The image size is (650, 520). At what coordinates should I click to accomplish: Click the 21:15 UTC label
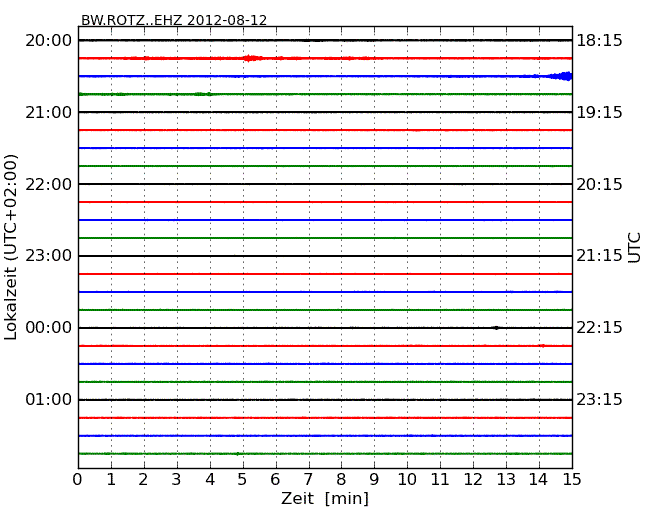599,256
